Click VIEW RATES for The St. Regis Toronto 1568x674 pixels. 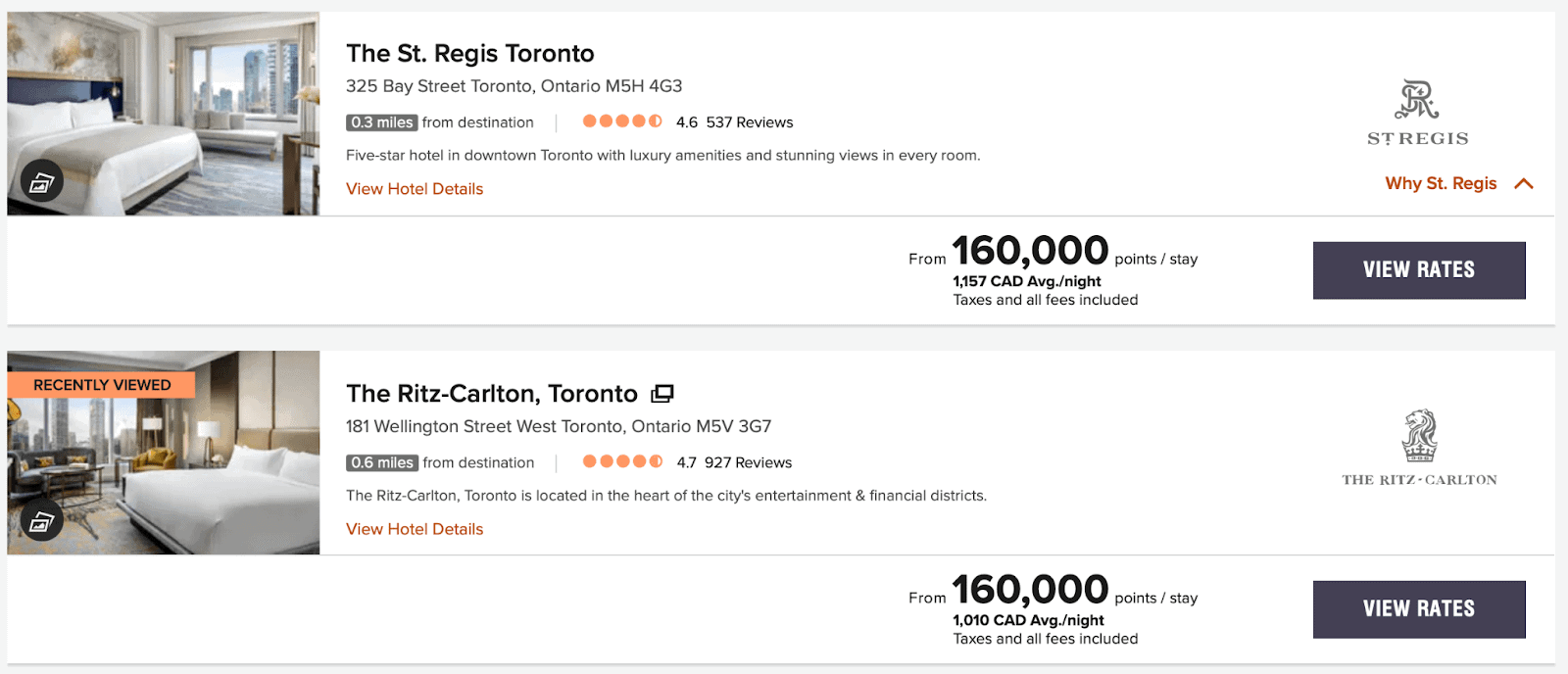[1418, 269]
